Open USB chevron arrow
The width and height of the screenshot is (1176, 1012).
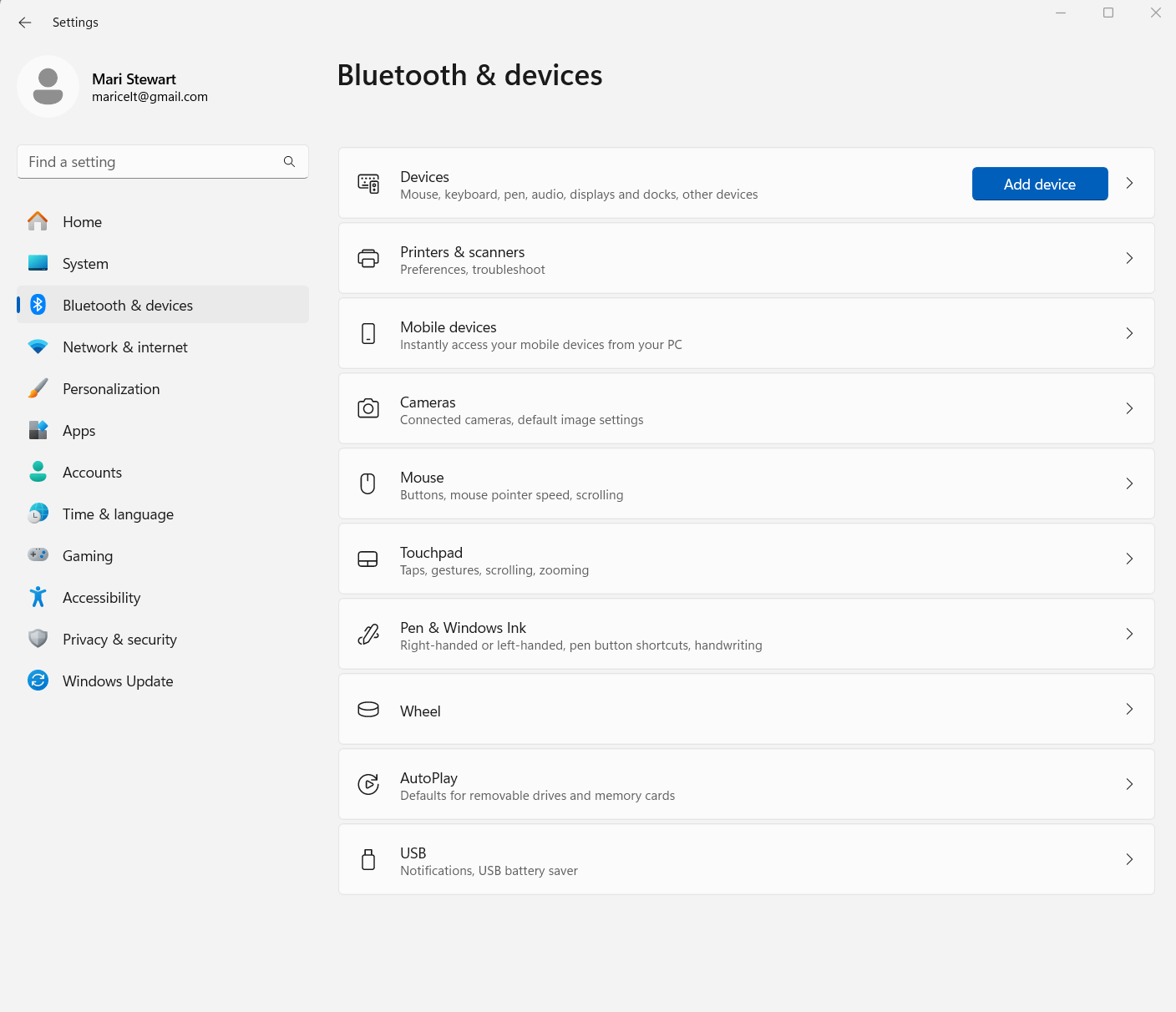click(x=1129, y=859)
